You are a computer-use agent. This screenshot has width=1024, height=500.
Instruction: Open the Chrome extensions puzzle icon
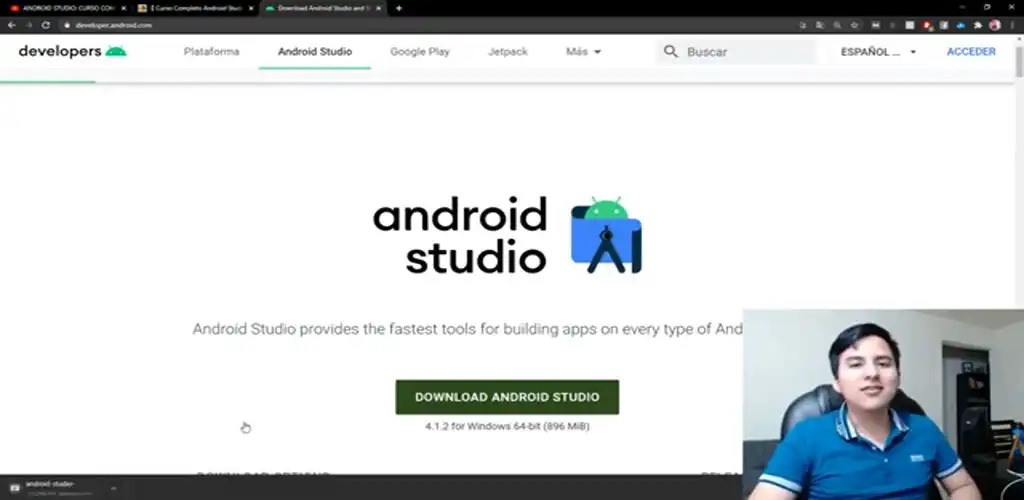(978, 25)
